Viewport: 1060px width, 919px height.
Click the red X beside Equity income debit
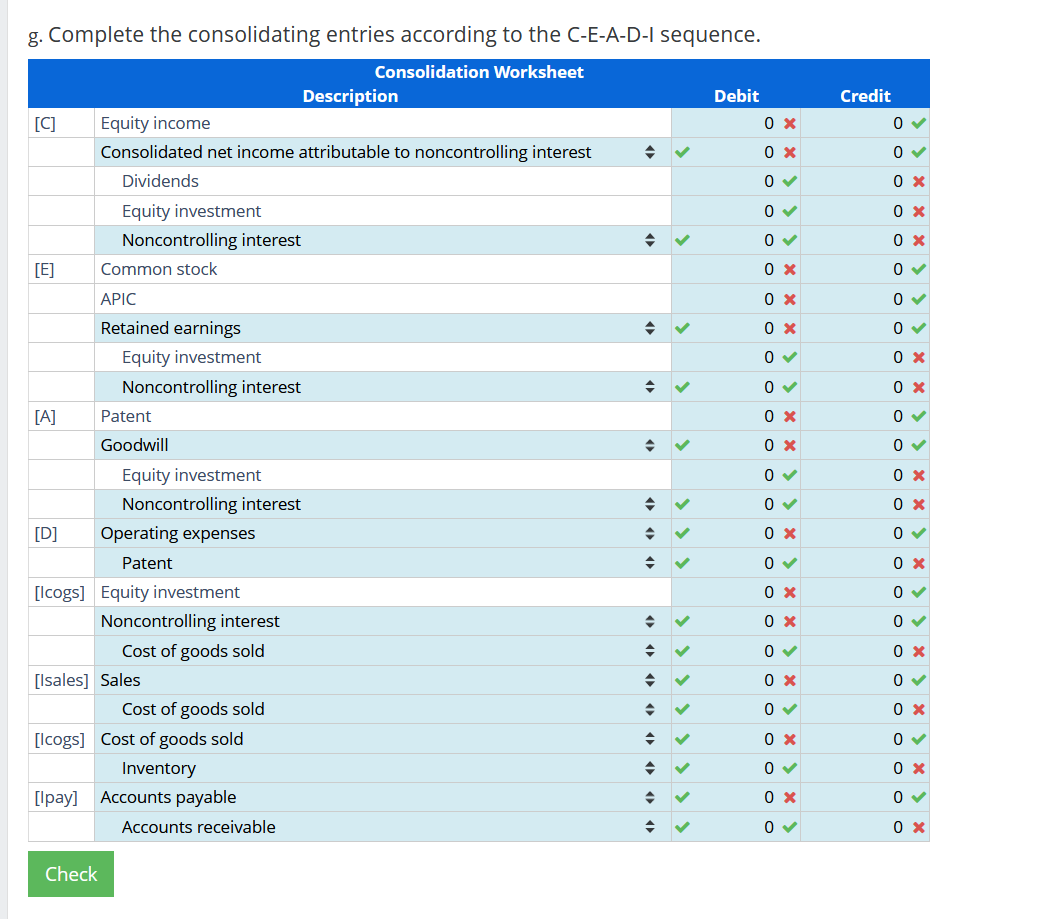[x=790, y=123]
